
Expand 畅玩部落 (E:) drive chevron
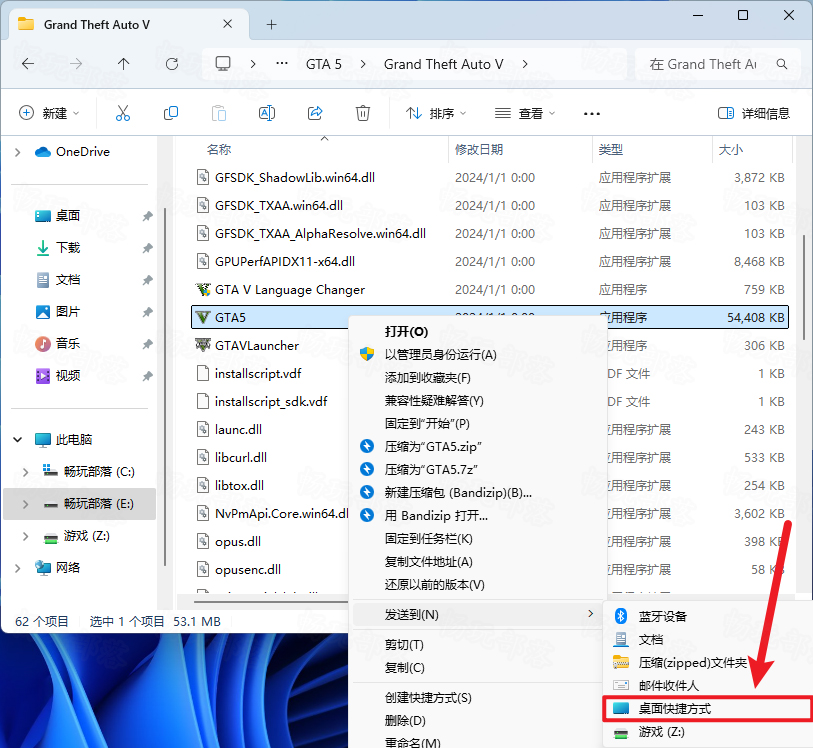(25, 504)
